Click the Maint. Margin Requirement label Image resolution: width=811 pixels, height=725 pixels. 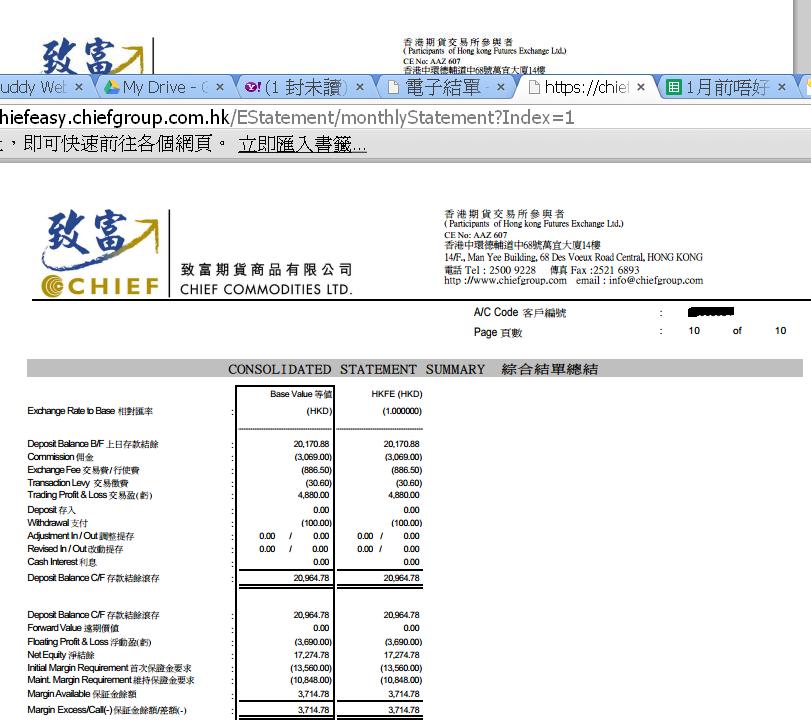pos(111,679)
